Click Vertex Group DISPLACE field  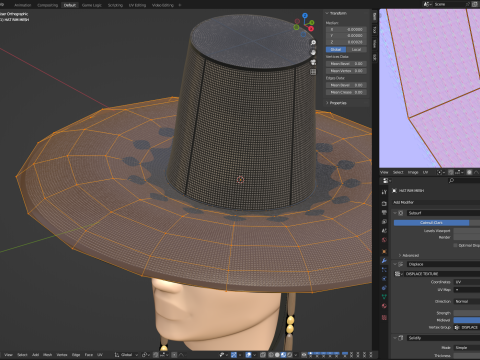(467, 327)
